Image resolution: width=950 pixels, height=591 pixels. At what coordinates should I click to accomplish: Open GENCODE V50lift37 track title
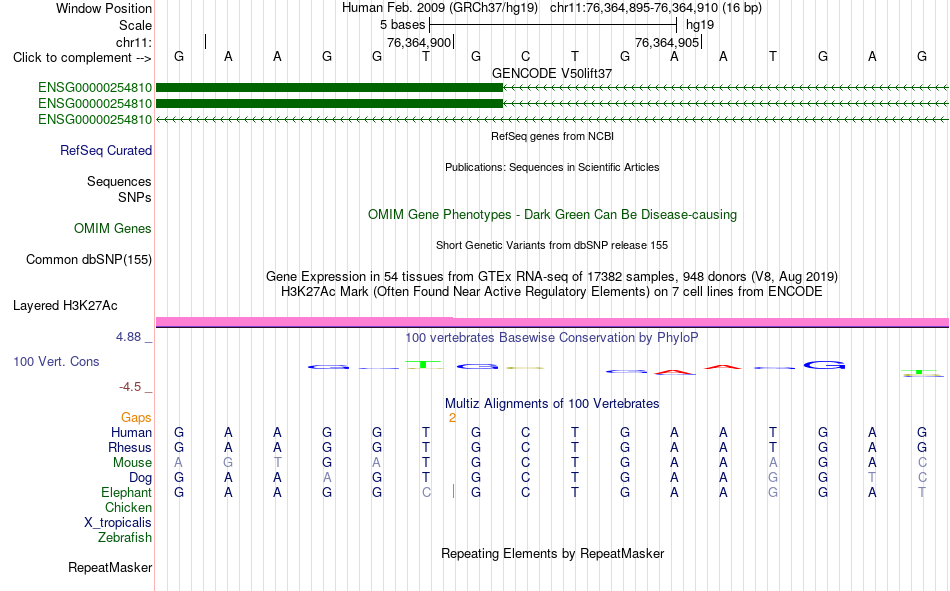[x=552, y=73]
